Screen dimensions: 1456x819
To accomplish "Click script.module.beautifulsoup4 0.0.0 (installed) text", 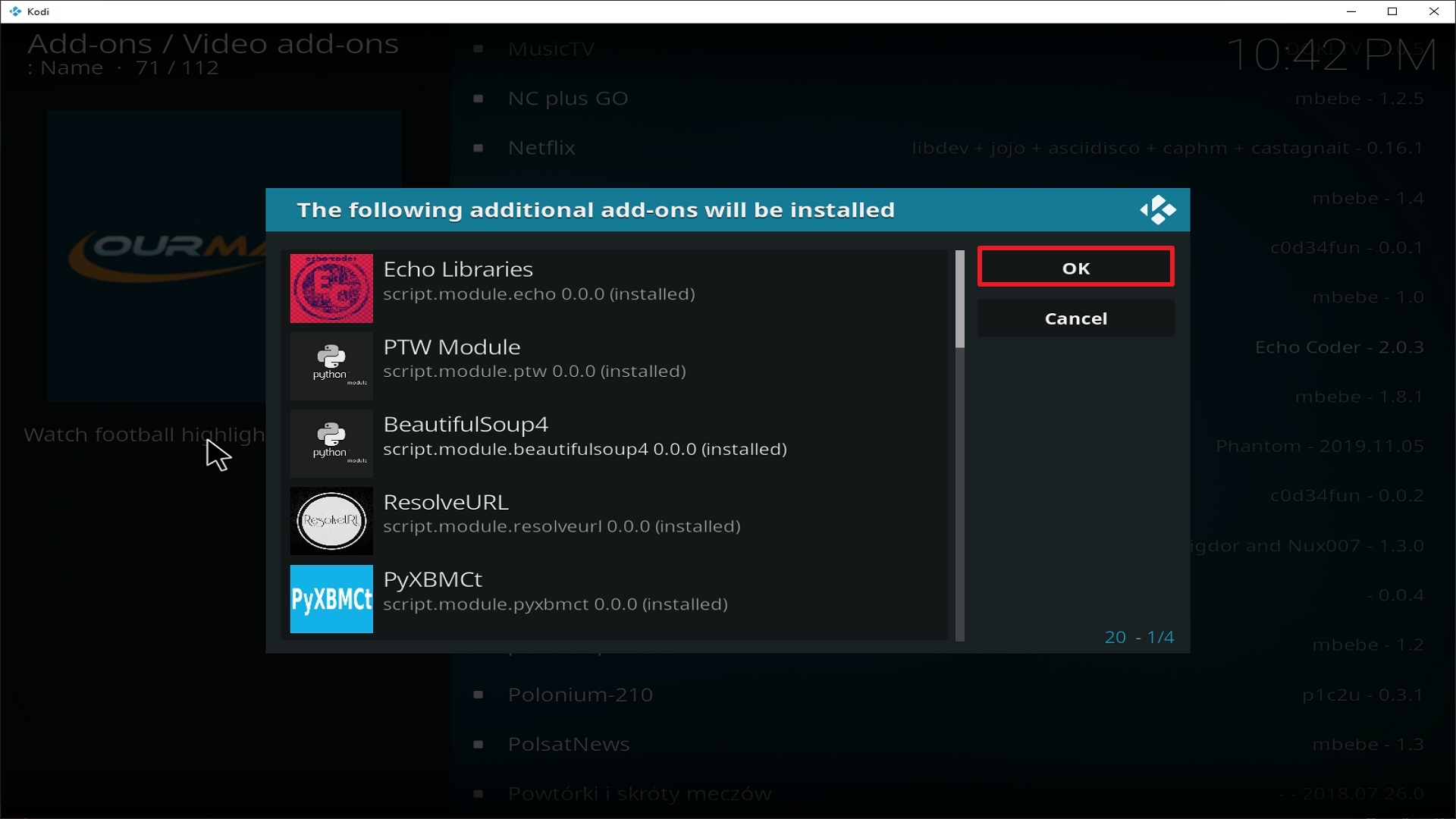I will [x=585, y=450].
